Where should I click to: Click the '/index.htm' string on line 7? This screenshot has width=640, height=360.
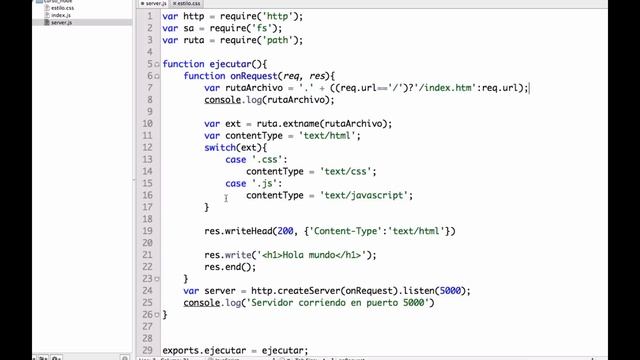click(x=445, y=88)
